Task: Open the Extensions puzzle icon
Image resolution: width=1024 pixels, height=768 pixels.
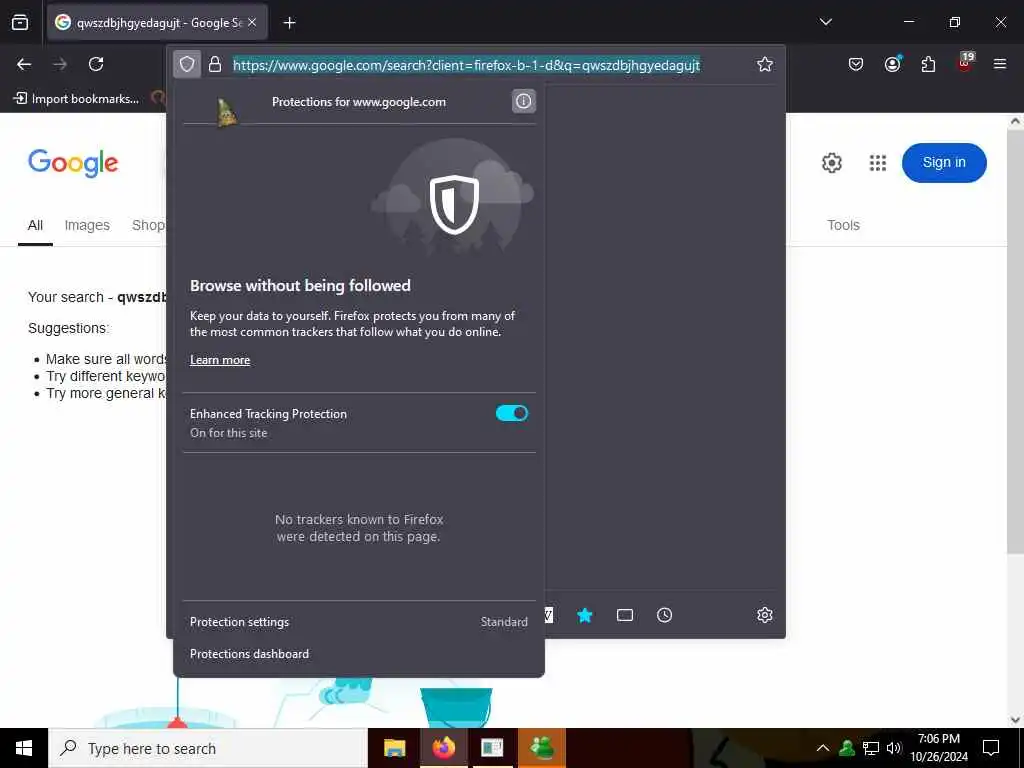Action: point(928,64)
